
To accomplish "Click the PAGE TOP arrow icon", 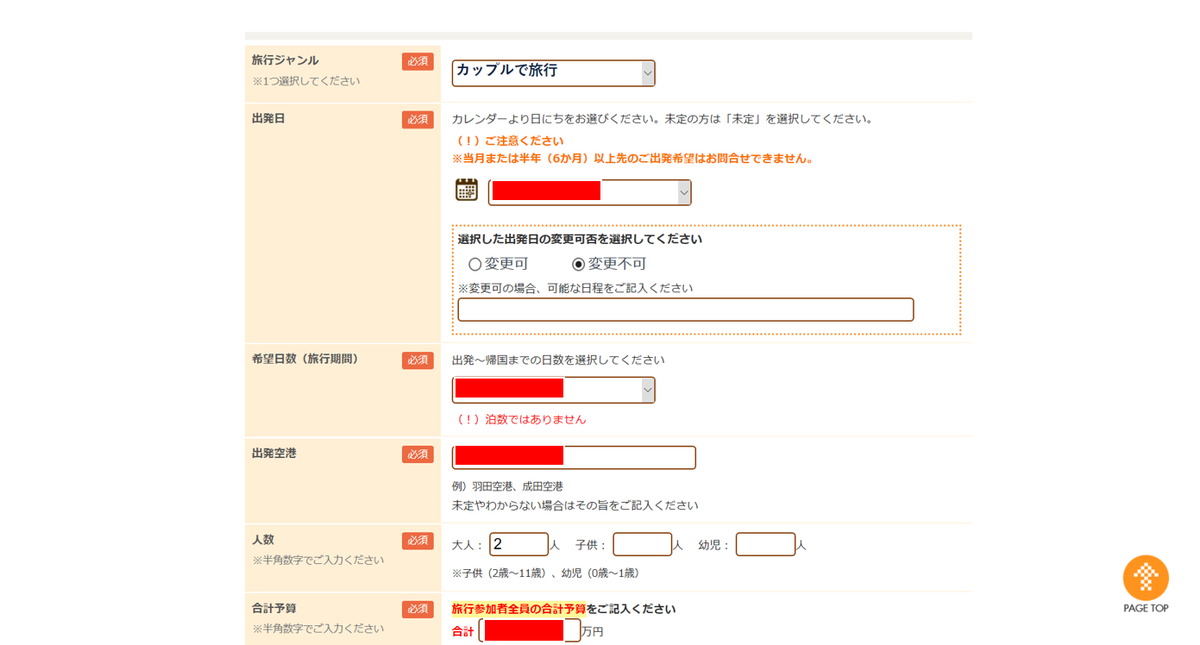I will [1146, 578].
